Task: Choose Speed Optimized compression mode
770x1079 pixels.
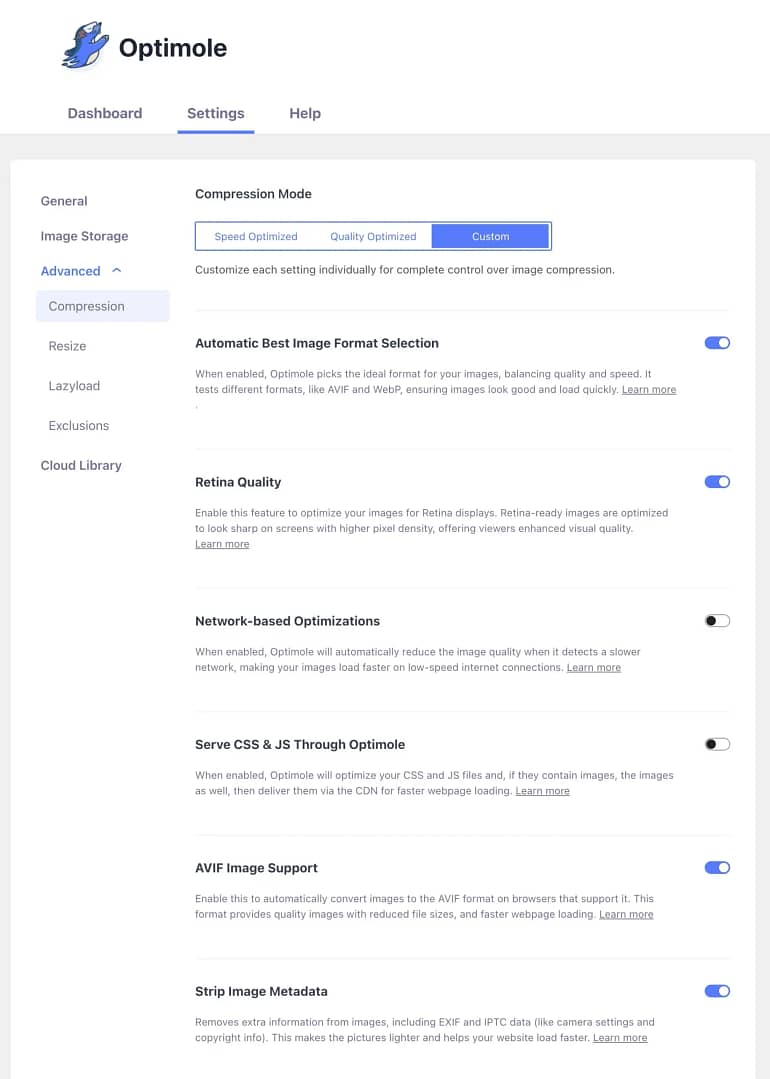Action: (256, 236)
